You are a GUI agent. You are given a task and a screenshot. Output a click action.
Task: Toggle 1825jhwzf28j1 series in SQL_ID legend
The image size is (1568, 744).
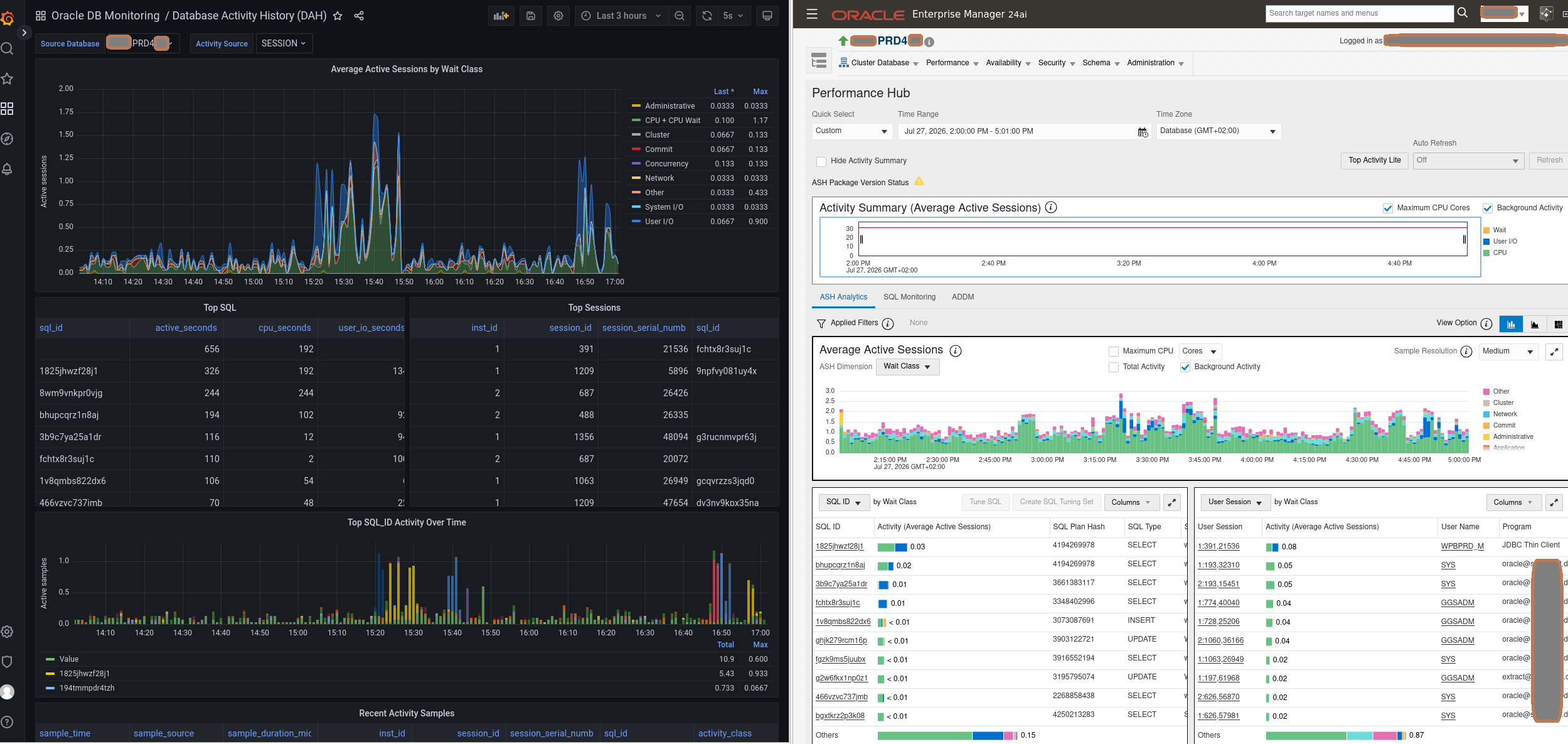coord(85,674)
